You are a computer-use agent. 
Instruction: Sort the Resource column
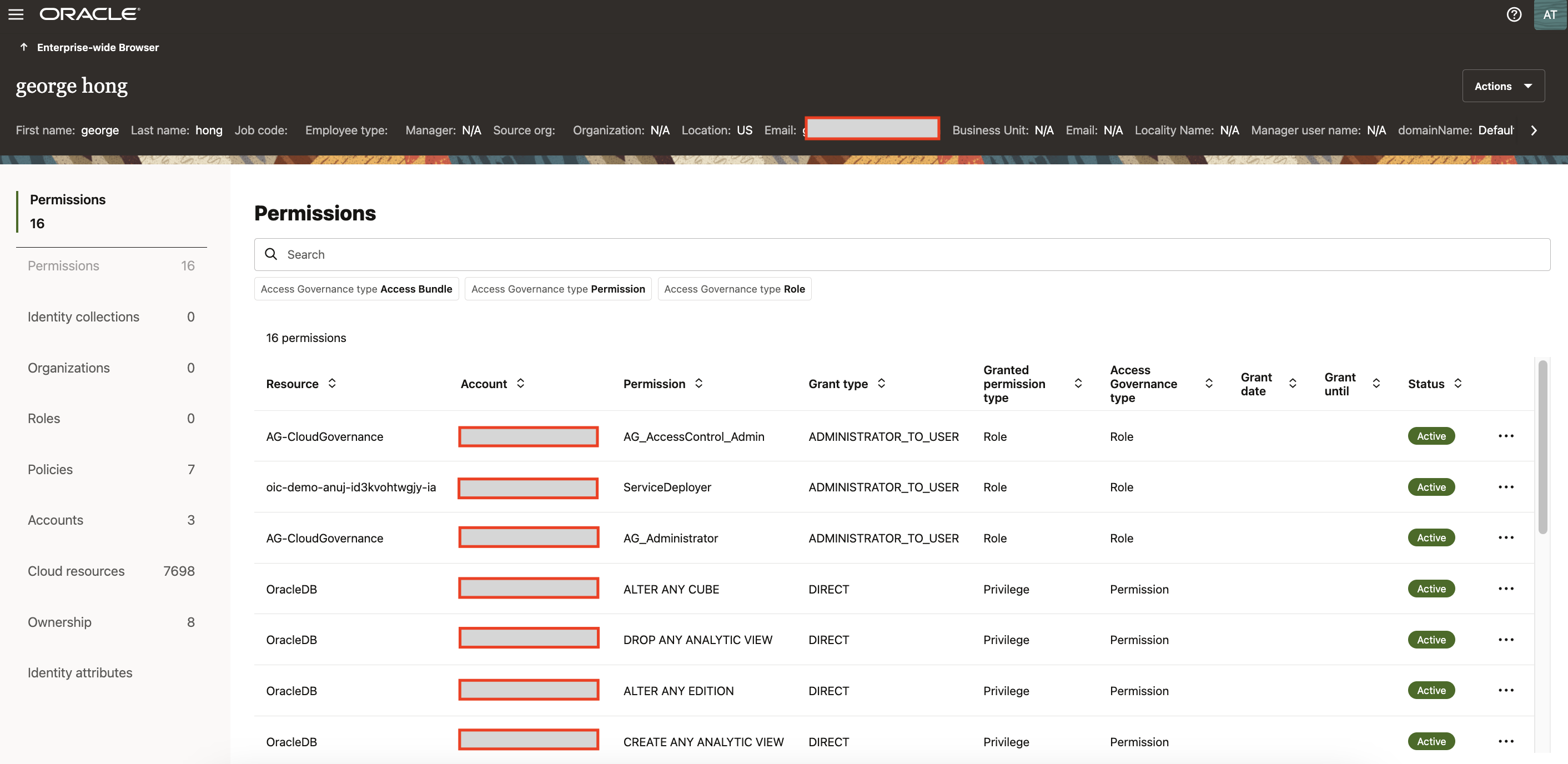(333, 384)
